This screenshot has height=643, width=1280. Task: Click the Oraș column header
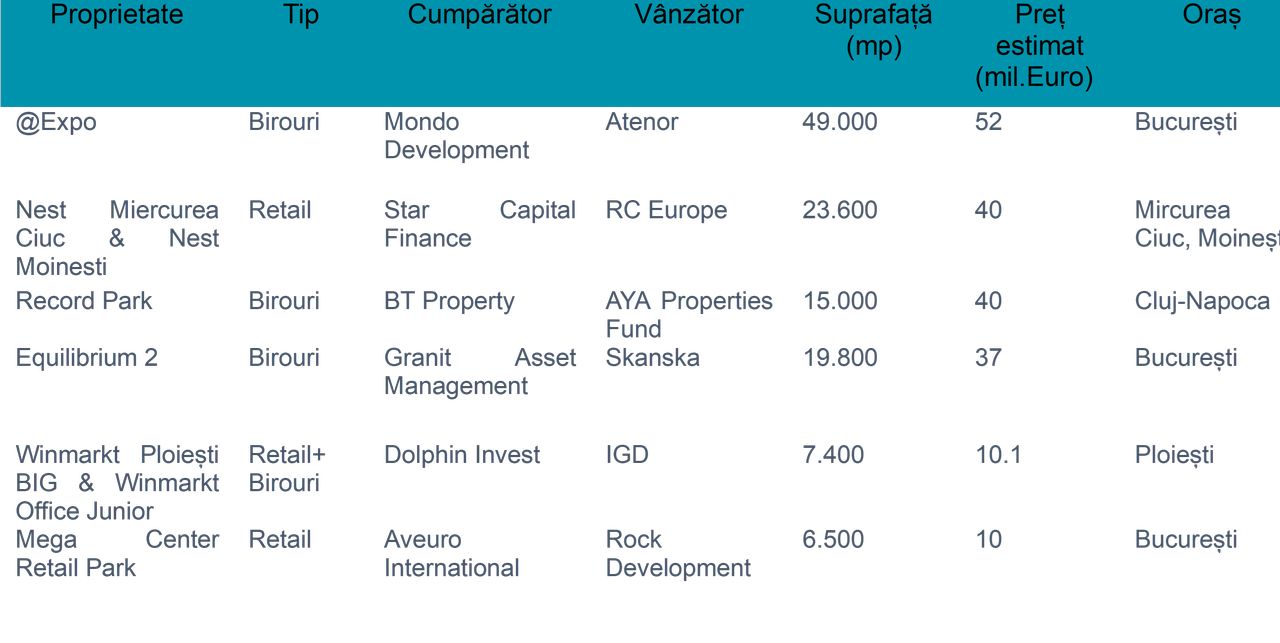[1211, 15]
